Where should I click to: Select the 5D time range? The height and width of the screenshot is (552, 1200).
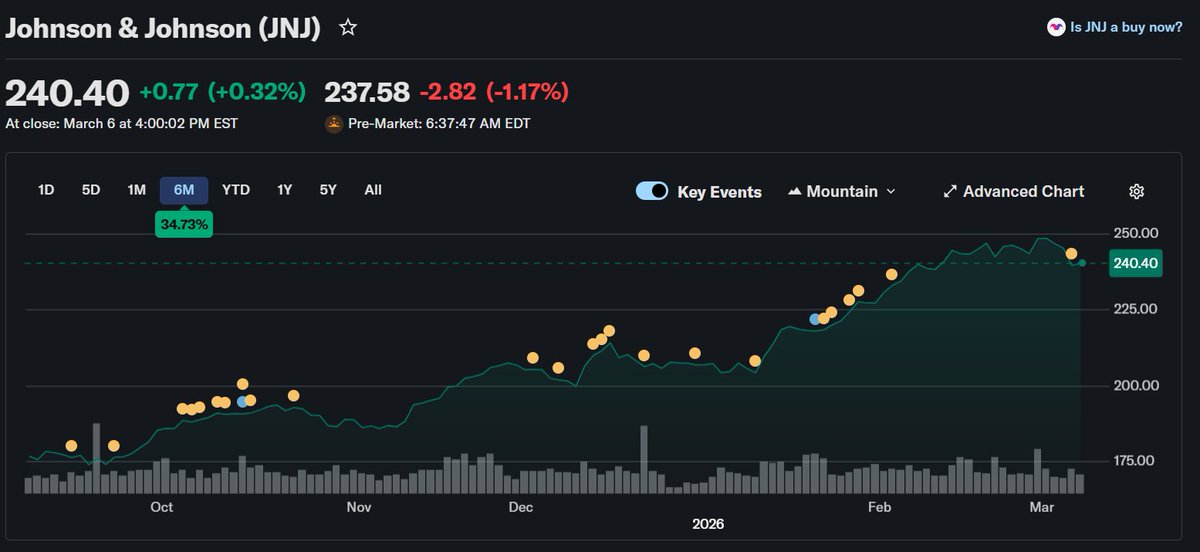pyautogui.click(x=91, y=190)
